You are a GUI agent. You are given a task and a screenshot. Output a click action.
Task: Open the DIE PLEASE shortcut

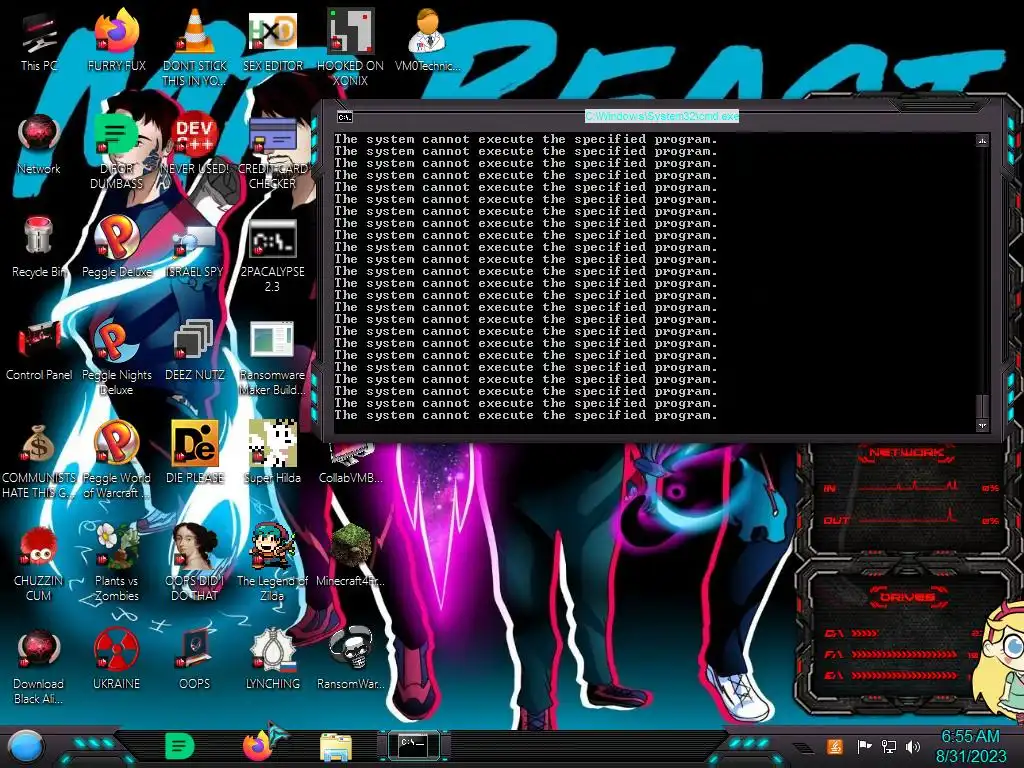tap(194, 453)
